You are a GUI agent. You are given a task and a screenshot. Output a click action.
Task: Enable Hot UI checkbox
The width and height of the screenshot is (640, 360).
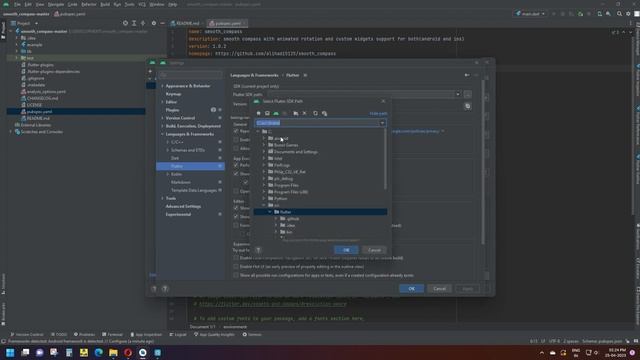[236, 267]
